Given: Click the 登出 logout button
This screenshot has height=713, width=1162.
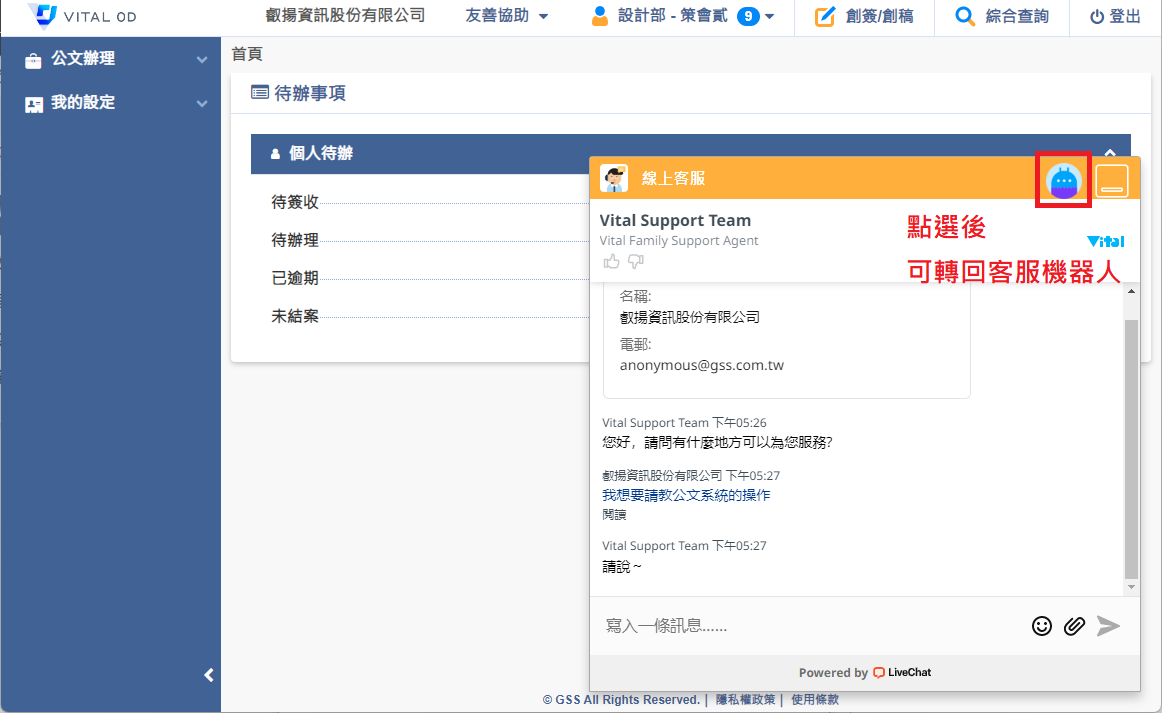Looking at the screenshot, I should click(1114, 17).
